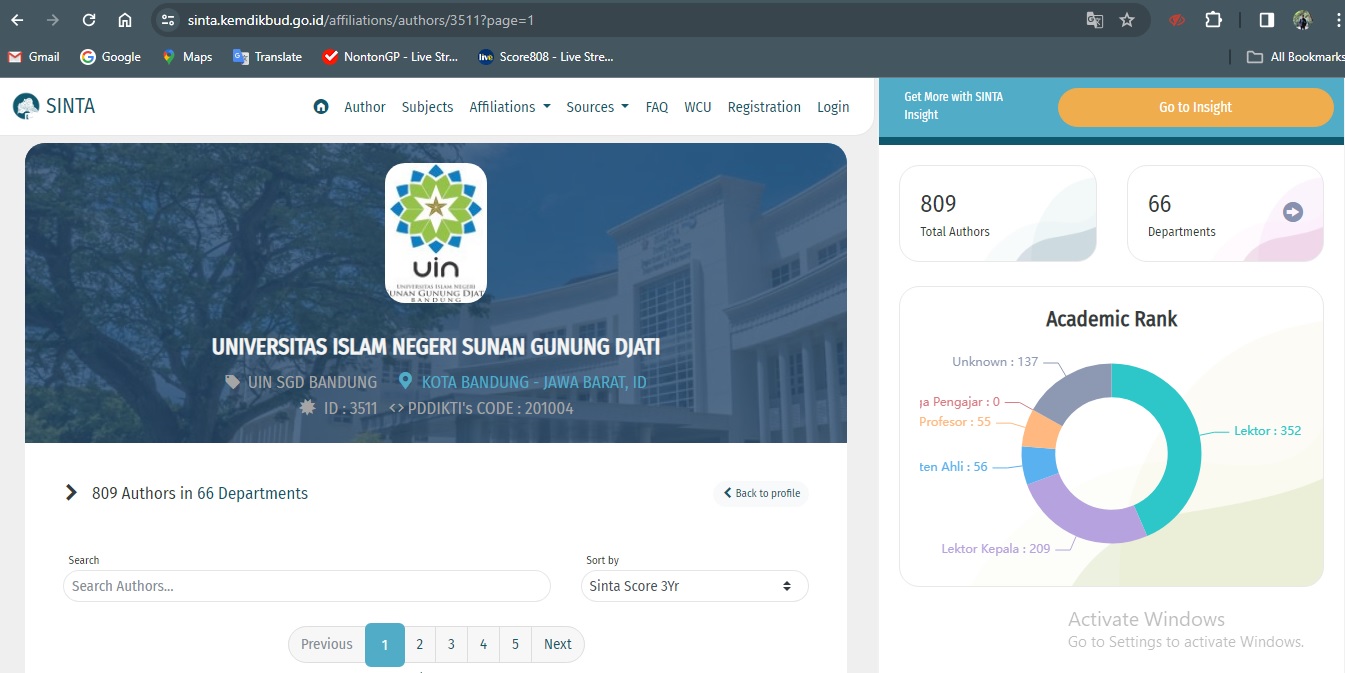Open the browser extensions puzzle icon
Image resolution: width=1345 pixels, height=673 pixels.
tap(1213, 20)
